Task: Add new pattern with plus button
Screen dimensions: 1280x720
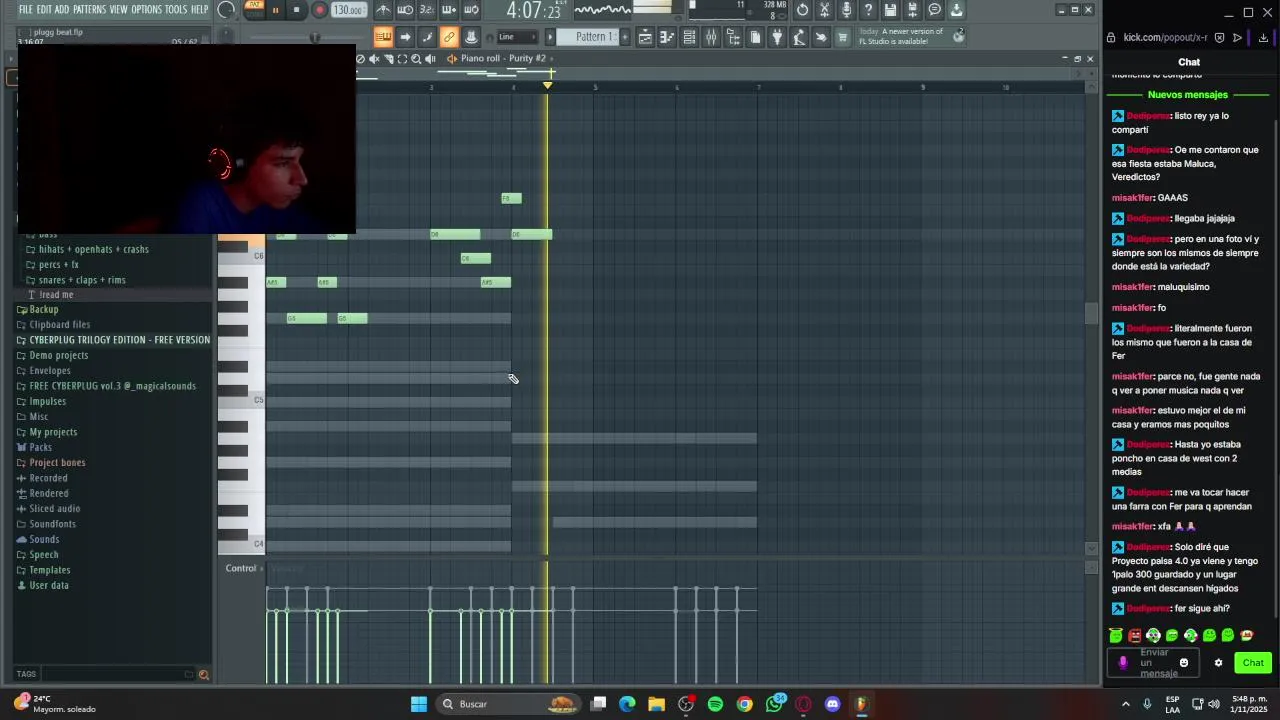Action: (625, 37)
